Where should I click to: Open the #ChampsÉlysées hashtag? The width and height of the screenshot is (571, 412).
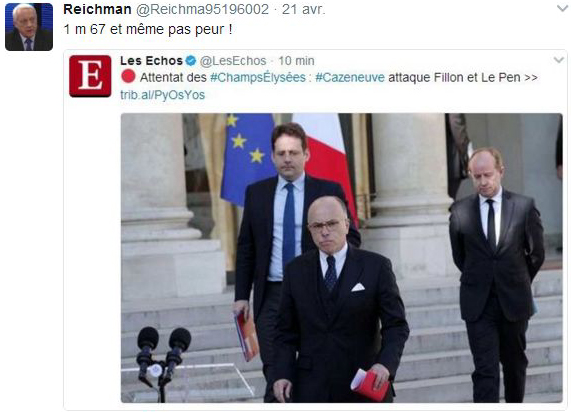[258, 78]
